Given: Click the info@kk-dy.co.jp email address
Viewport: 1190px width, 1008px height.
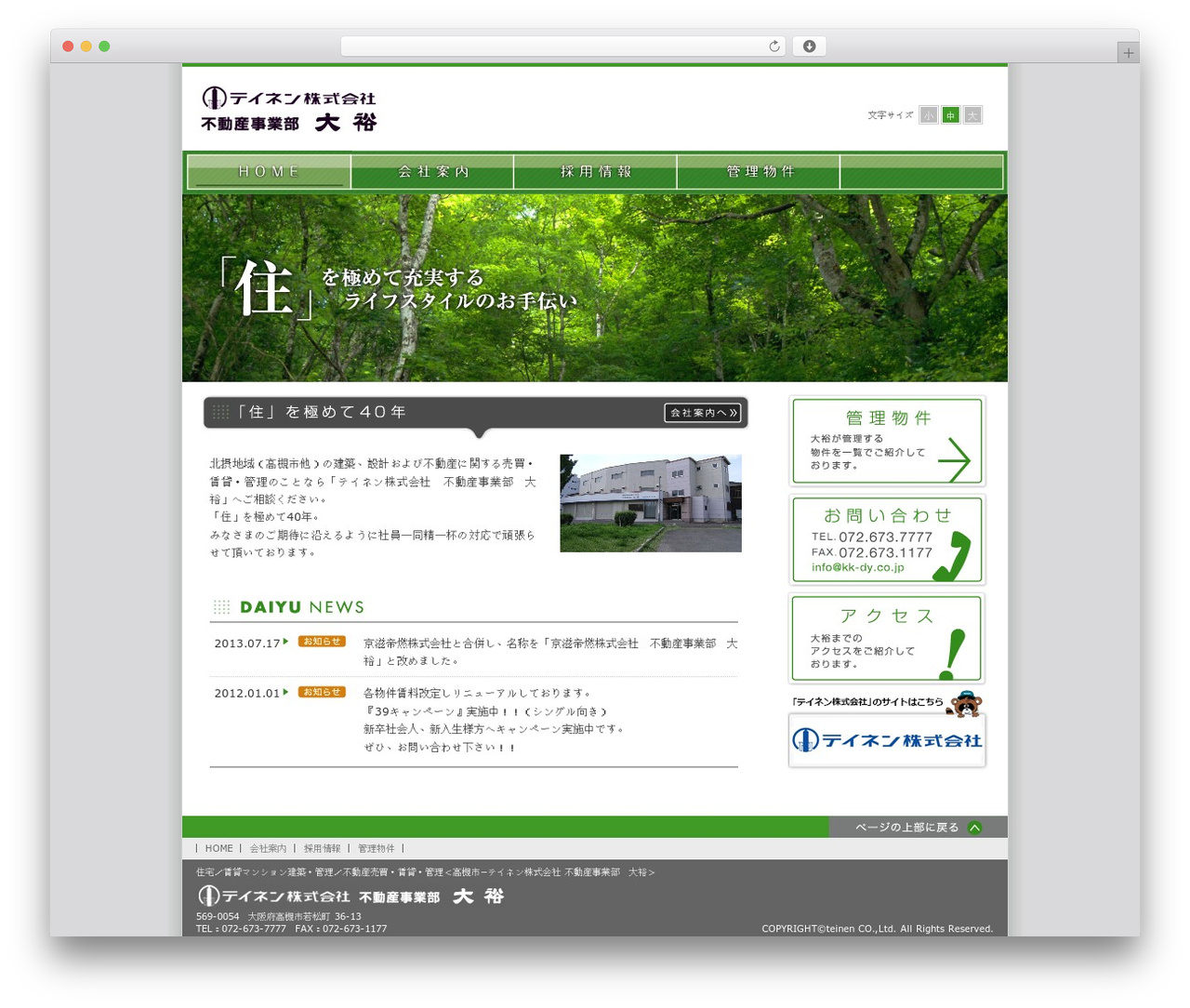Looking at the screenshot, I should point(857,567).
